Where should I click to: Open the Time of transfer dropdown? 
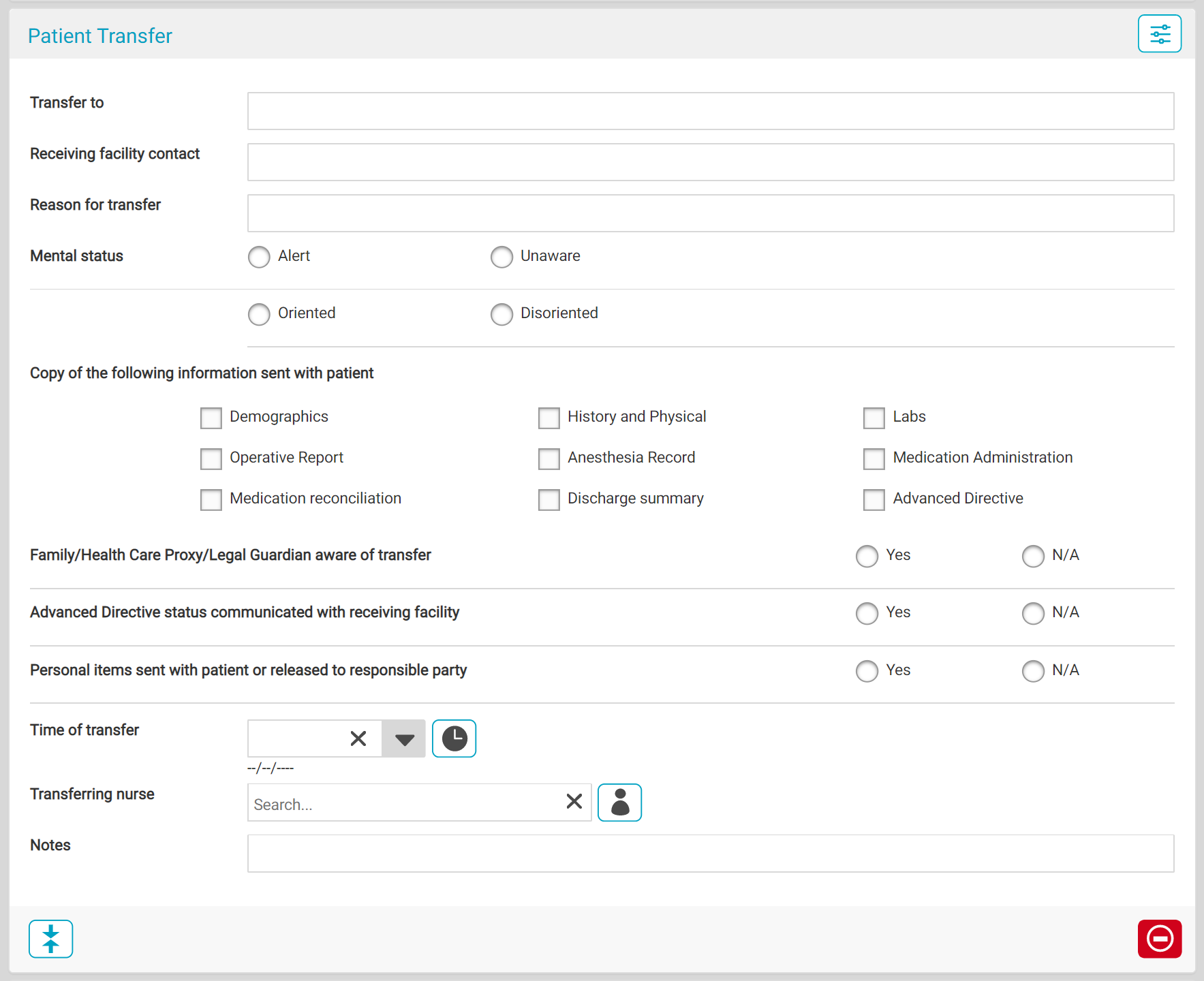[404, 739]
